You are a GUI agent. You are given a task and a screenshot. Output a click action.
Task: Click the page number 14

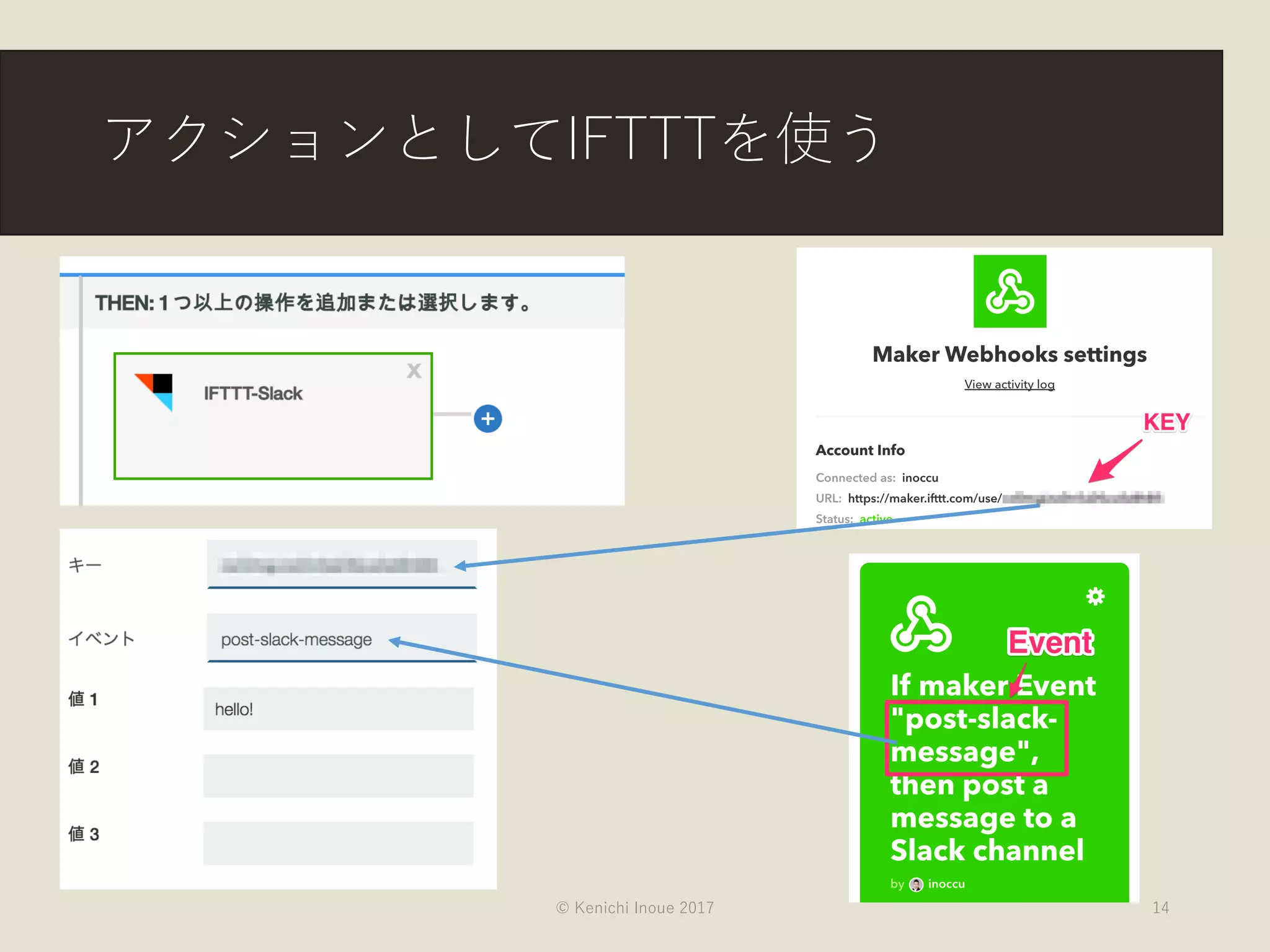pos(1161,907)
